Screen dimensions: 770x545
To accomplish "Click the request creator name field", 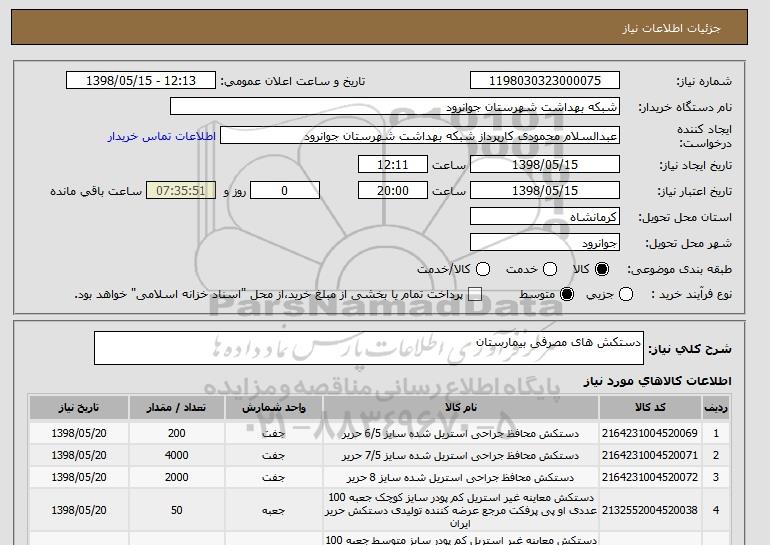I will pos(420,136).
